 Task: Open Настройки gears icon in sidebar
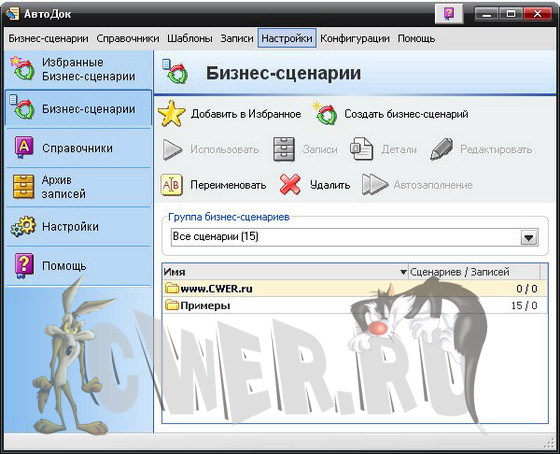[x=24, y=226]
